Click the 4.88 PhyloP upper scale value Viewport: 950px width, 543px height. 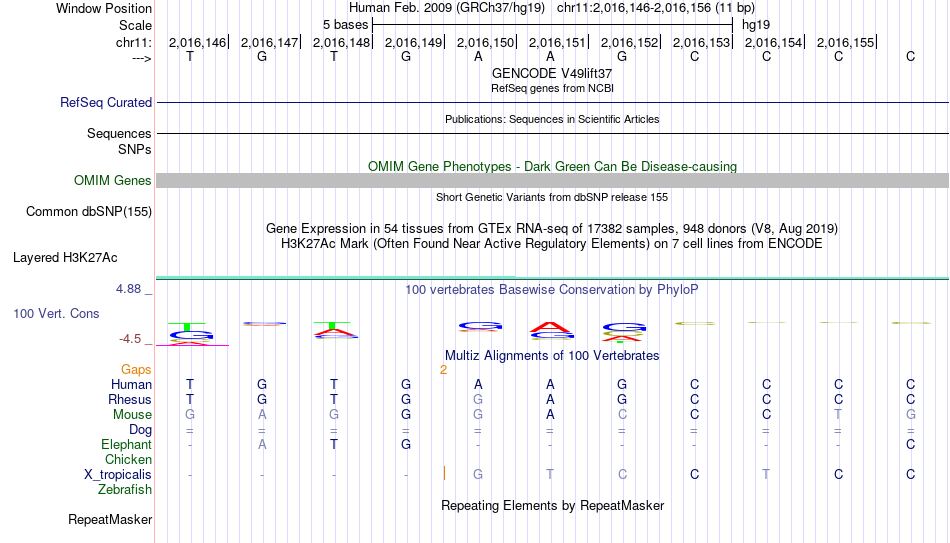pos(128,289)
